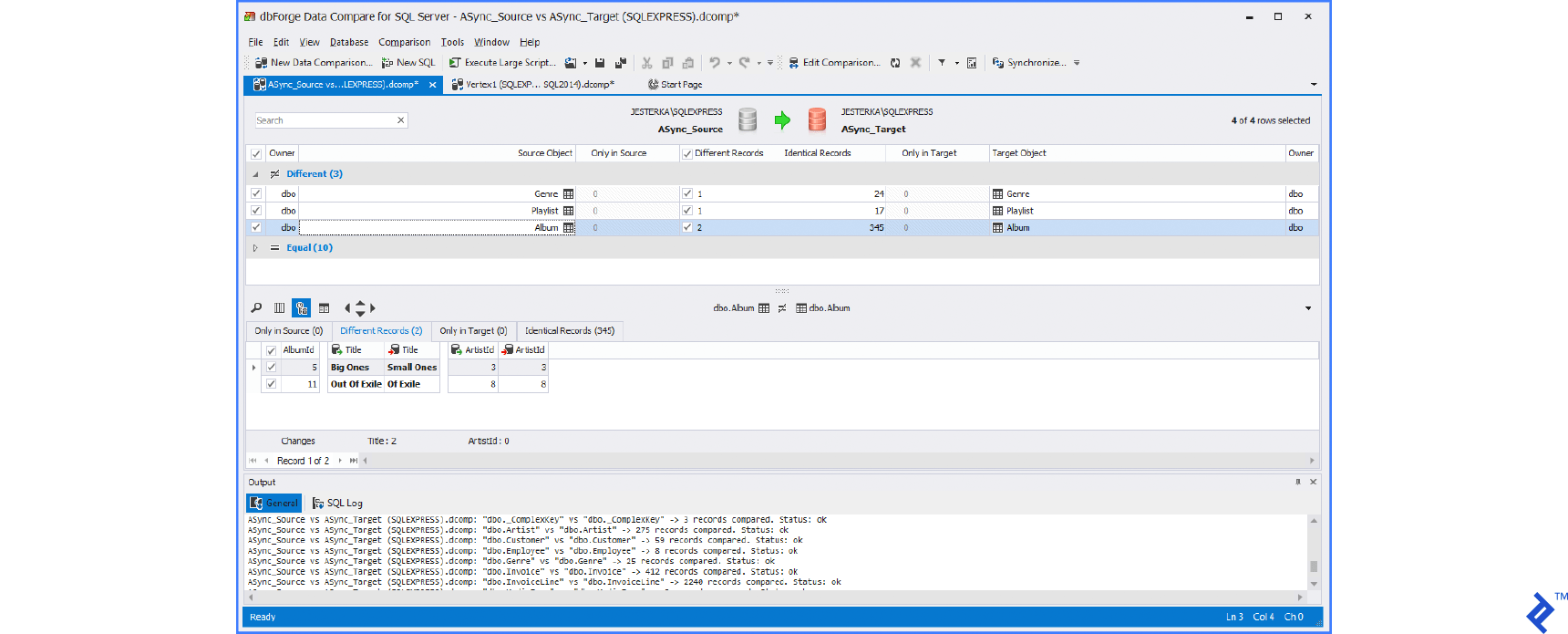Open the Database menu
This screenshot has width=1568, height=634.
(349, 42)
